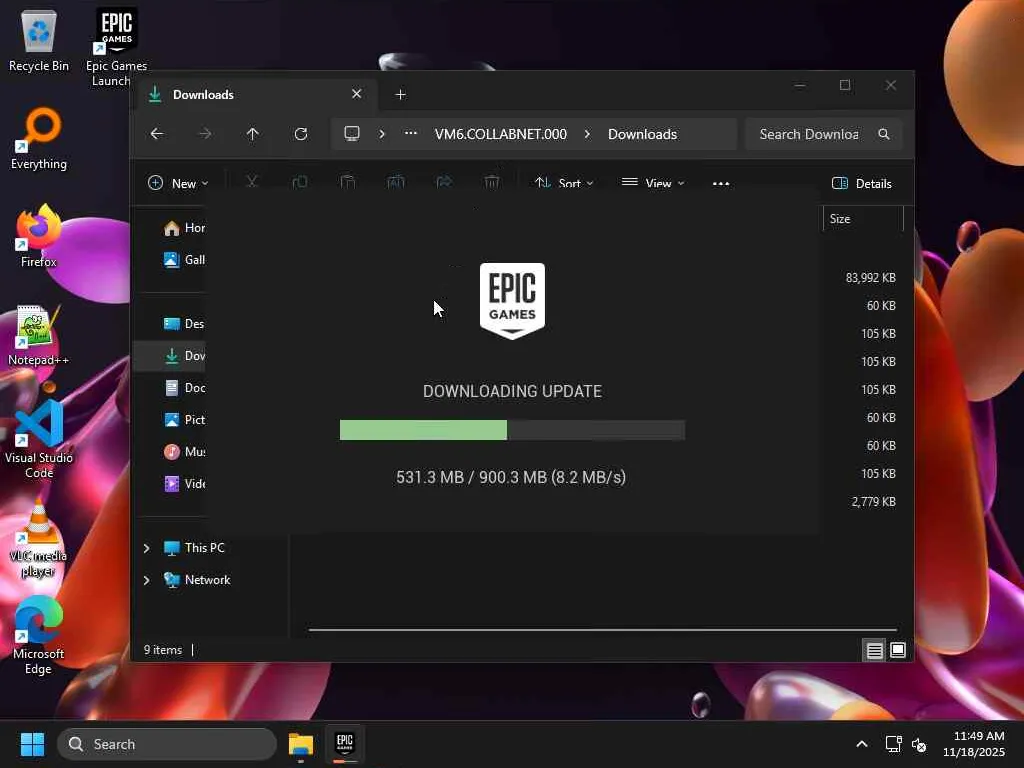Screen dimensions: 1024x768
Task: Show hidden breadcrumb path ellipsis
Action: [410, 134]
